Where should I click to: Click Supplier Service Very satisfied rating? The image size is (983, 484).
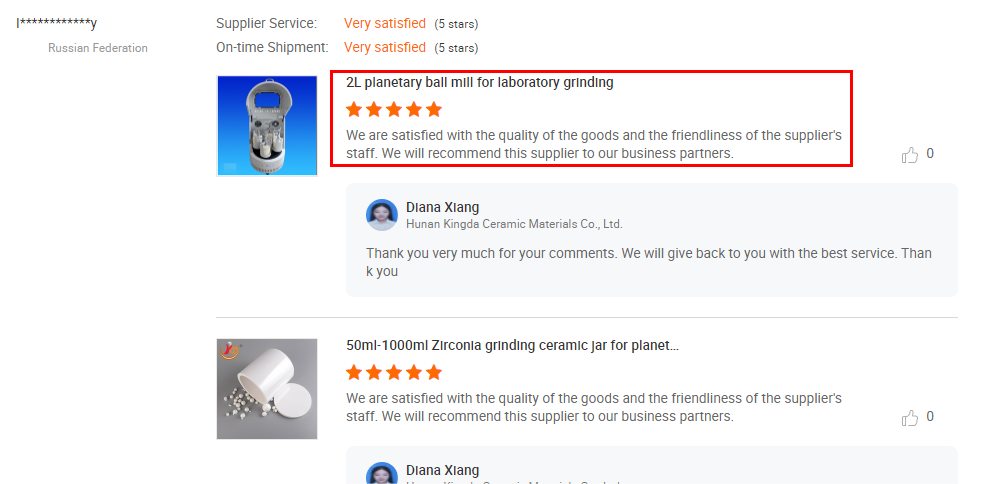[385, 24]
